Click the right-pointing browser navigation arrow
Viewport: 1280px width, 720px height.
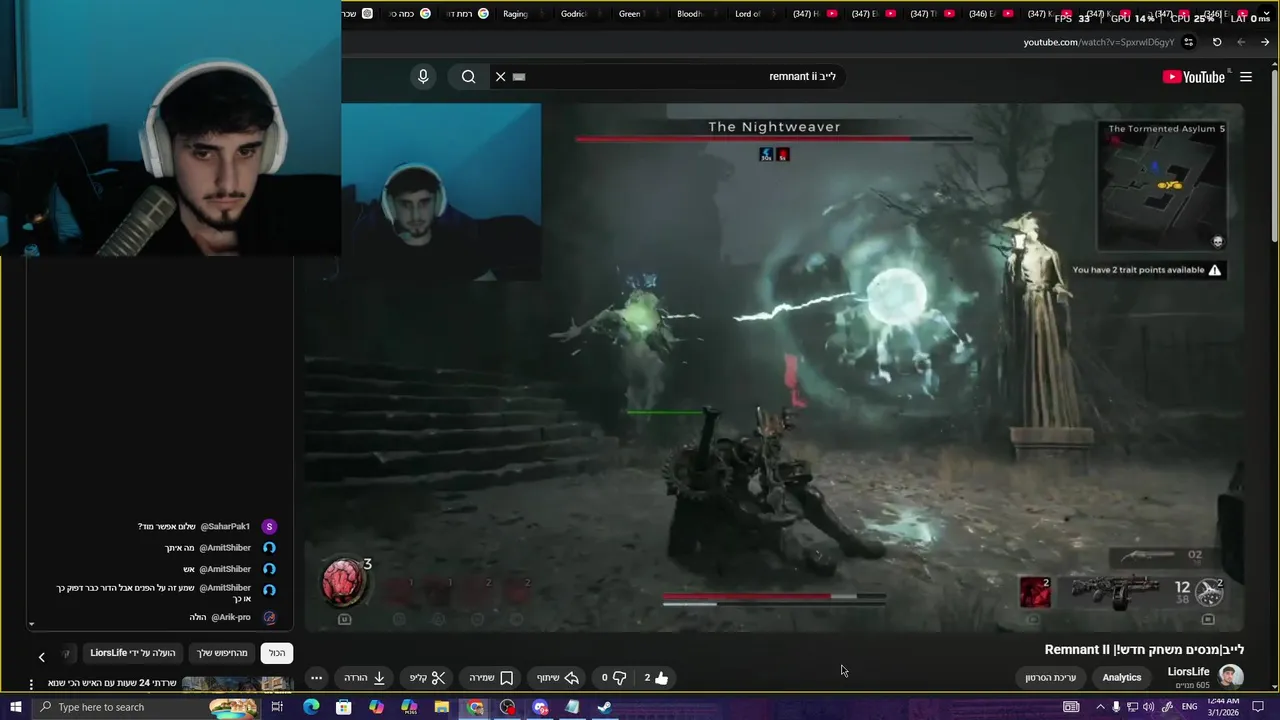tap(1265, 42)
